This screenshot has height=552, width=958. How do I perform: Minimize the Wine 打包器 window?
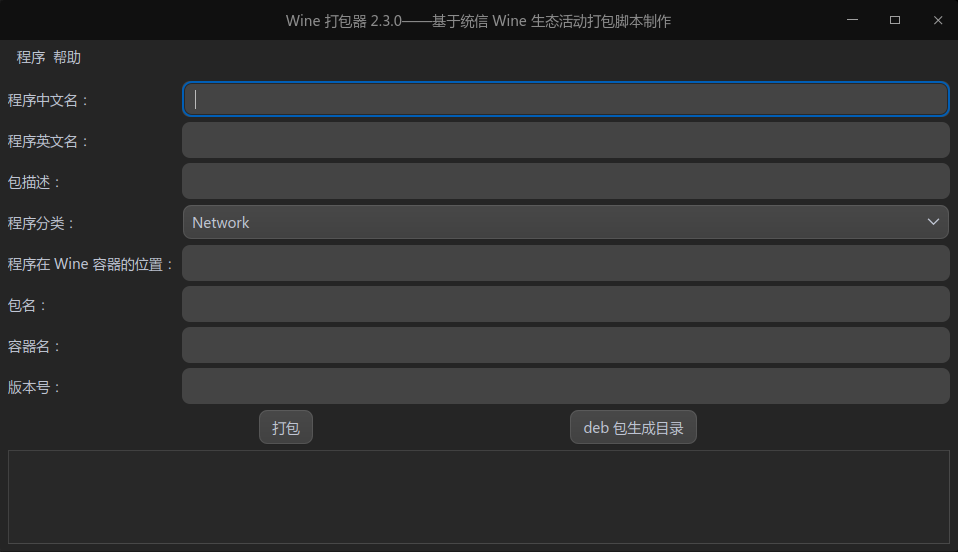tap(853, 20)
